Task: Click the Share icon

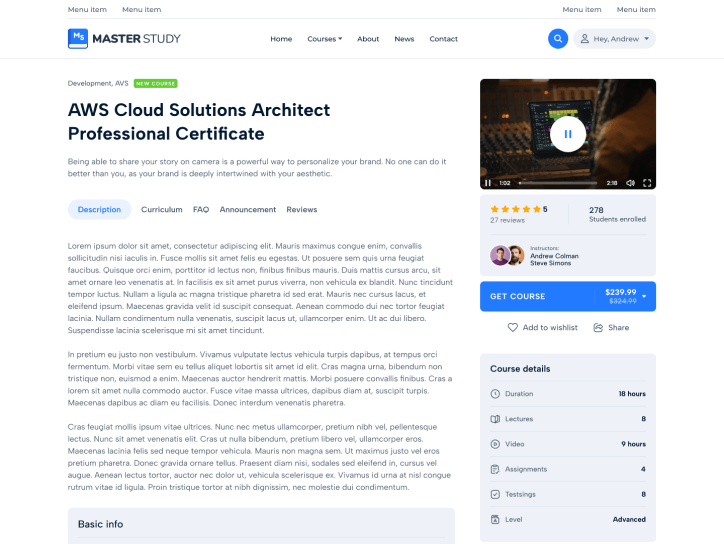Action: 598,327
